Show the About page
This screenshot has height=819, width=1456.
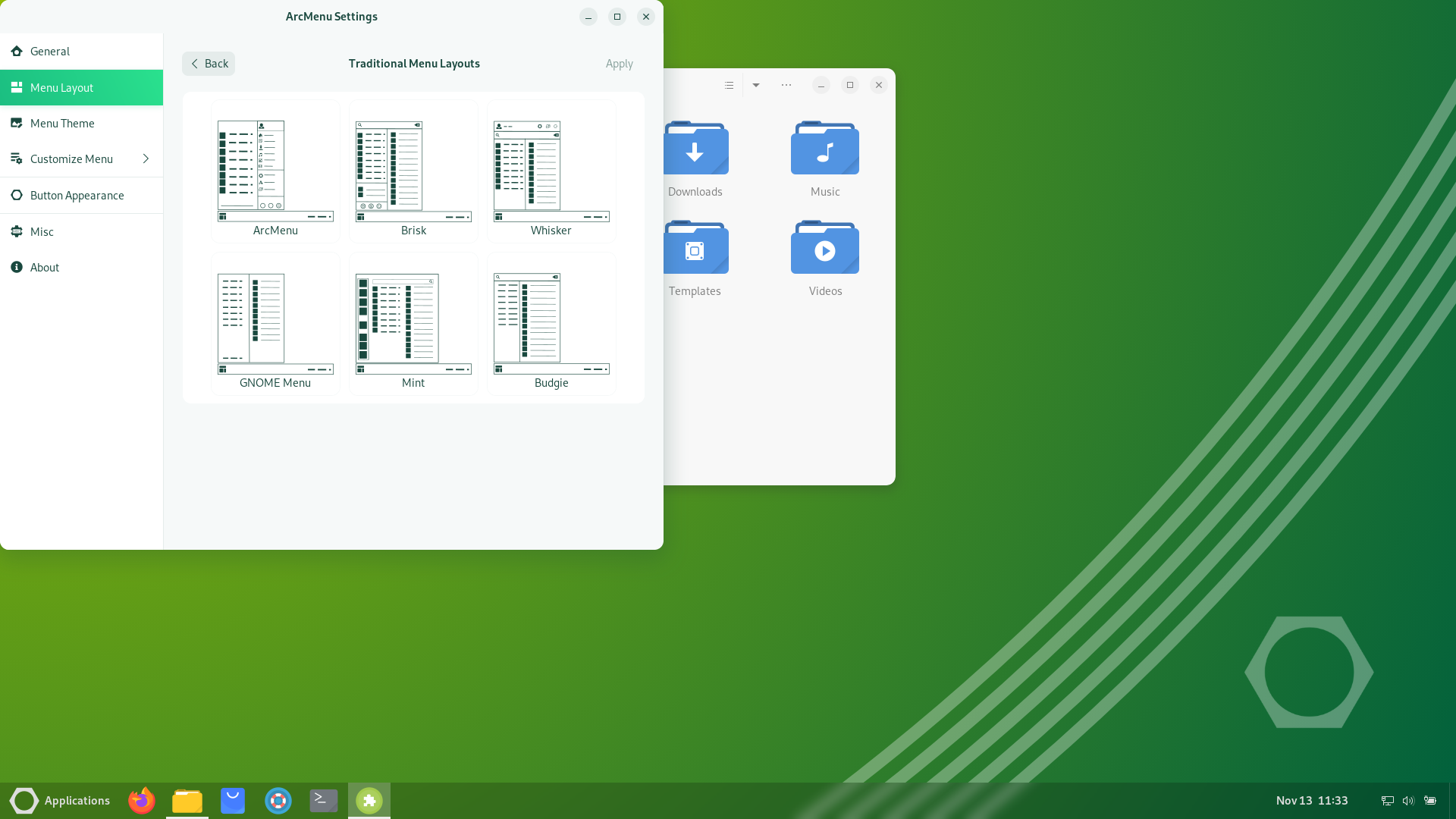81,268
